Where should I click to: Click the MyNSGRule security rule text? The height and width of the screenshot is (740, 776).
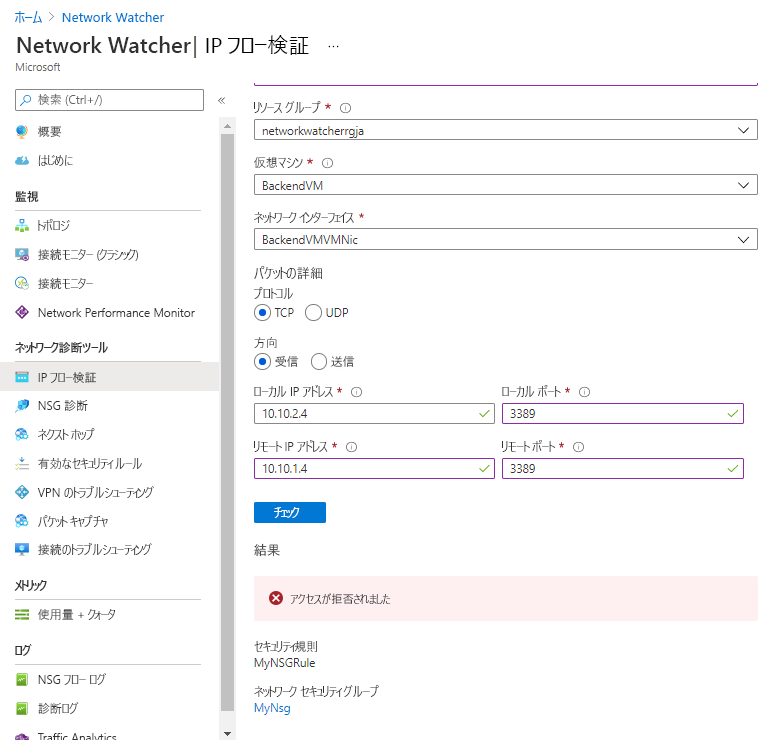coord(285,663)
